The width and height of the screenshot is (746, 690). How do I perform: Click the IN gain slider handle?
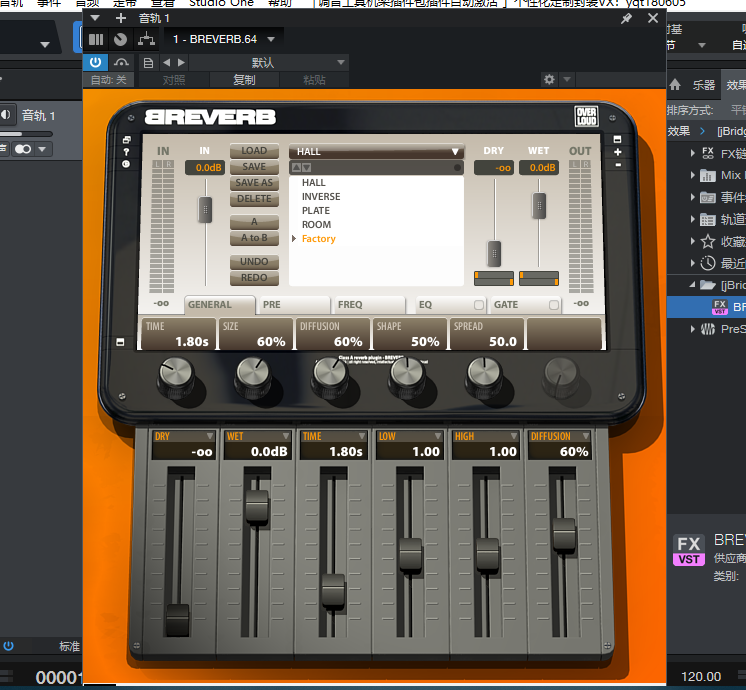[205, 209]
